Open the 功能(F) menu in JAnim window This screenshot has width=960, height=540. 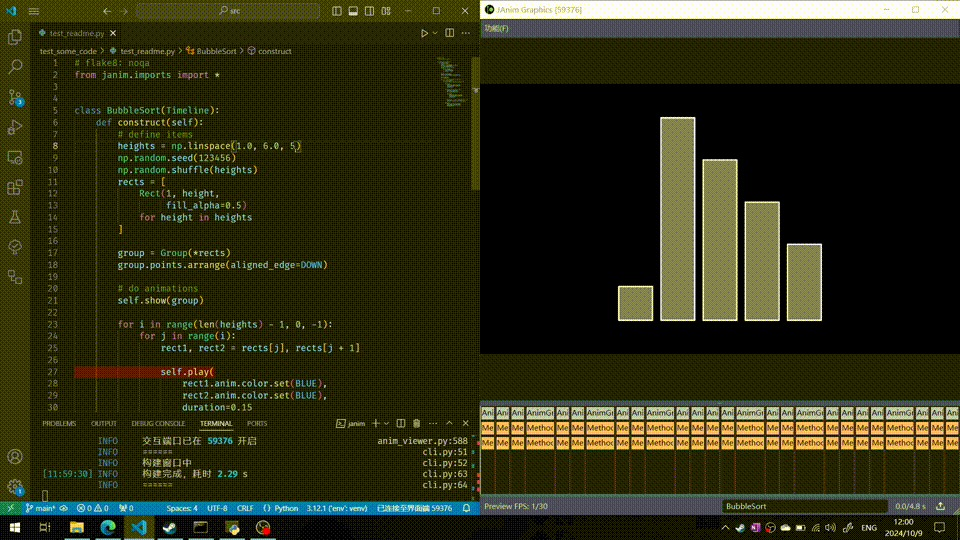496,28
